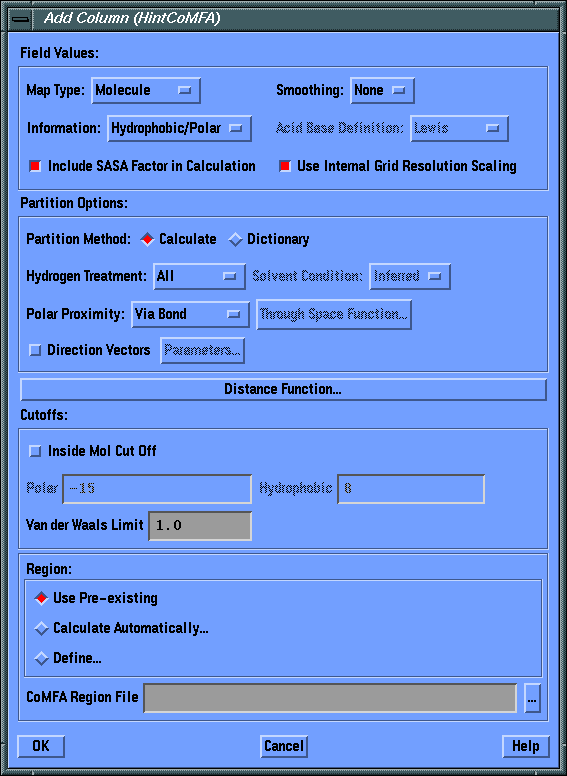Open the Information Hydrophobic/Polar dropdown
The height and width of the screenshot is (776, 567).
click(x=179, y=129)
